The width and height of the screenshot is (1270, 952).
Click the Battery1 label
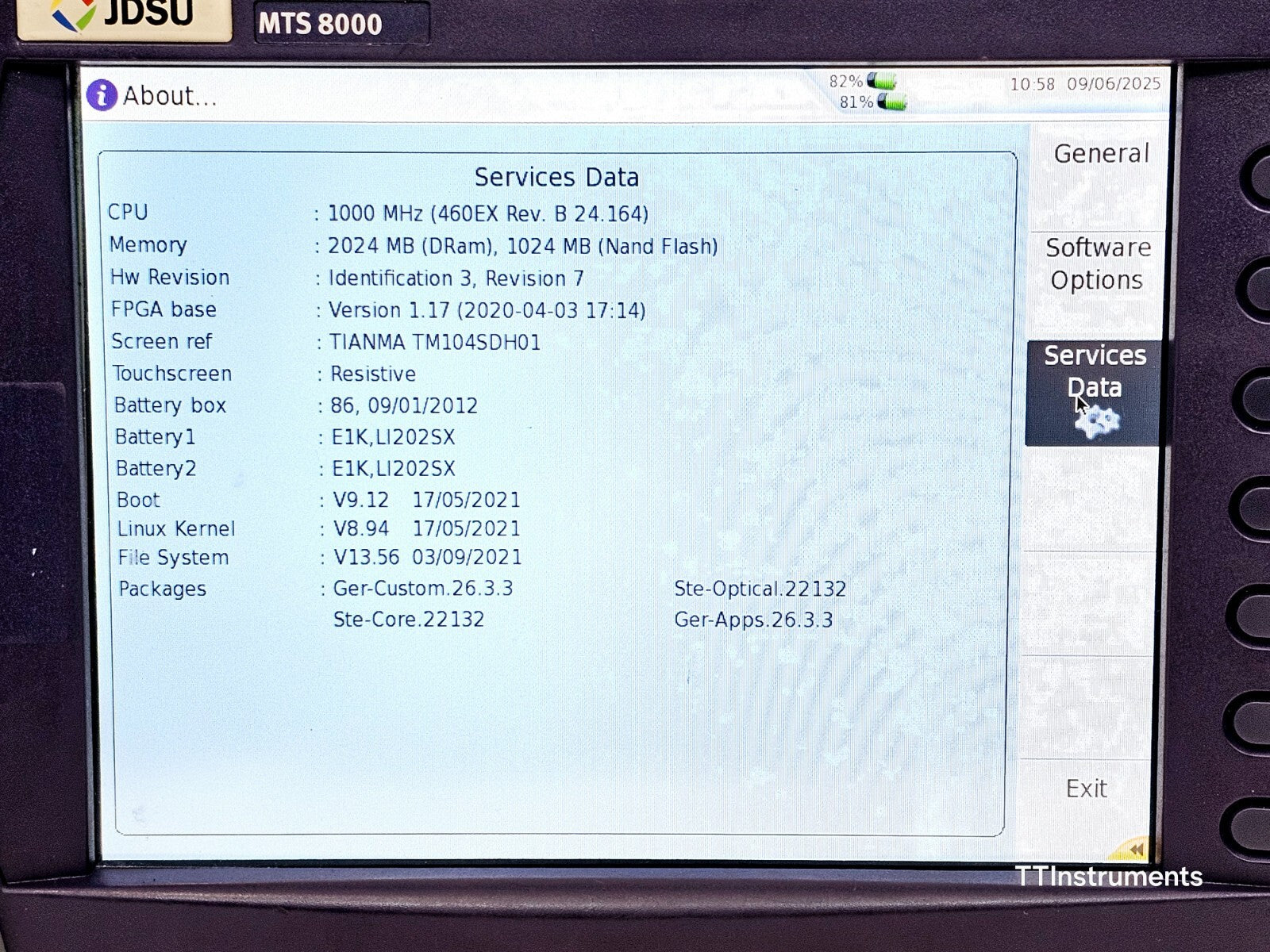(155, 437)
